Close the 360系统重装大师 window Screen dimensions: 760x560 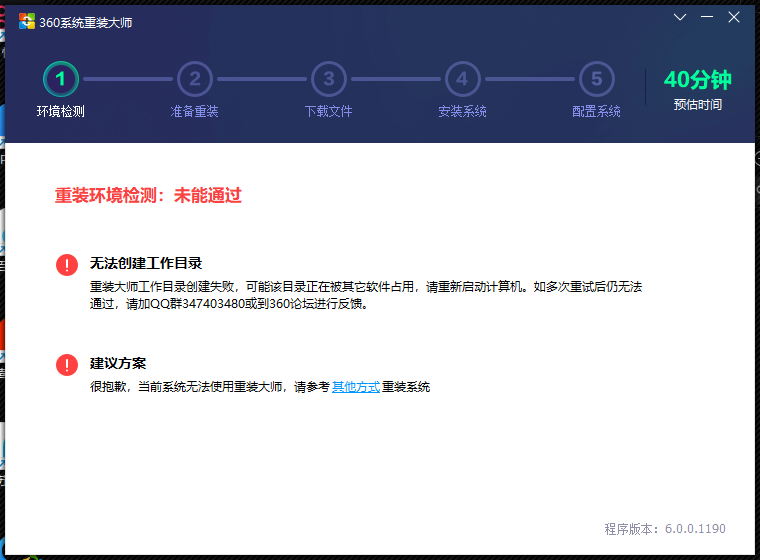click(734, 17)
